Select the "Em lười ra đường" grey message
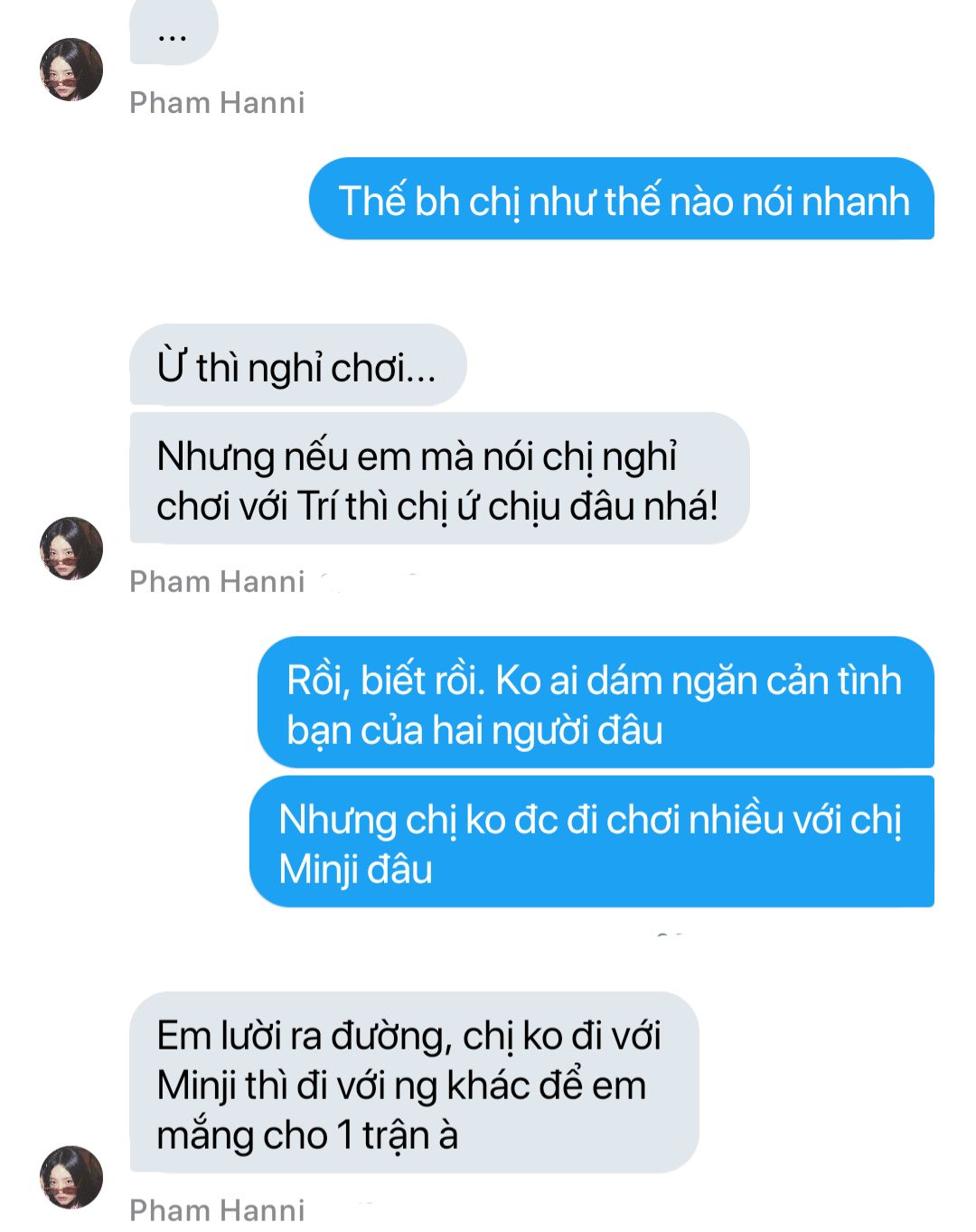 tap(415, 1082)
